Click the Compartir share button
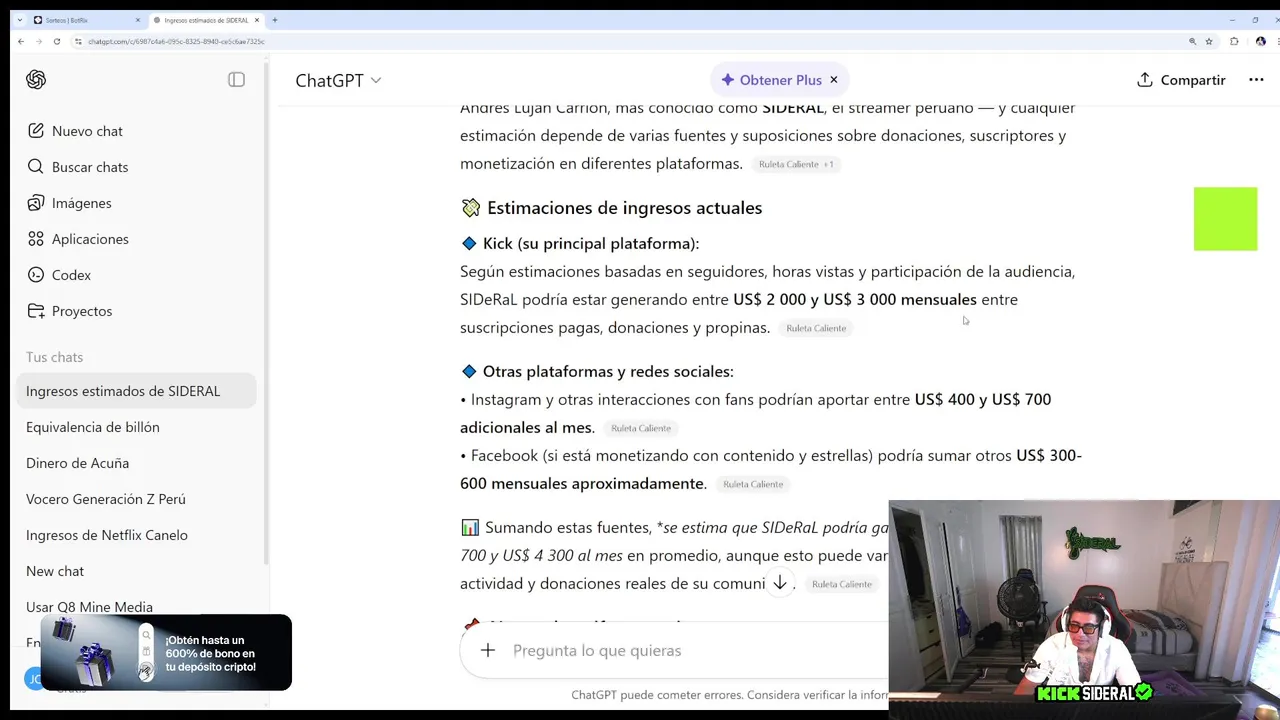 point(1181,80)
